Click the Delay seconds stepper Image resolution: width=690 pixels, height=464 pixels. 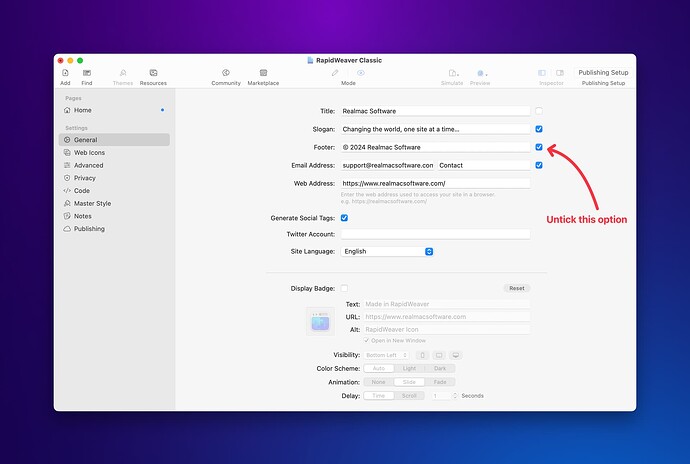[x=455, y=396]
